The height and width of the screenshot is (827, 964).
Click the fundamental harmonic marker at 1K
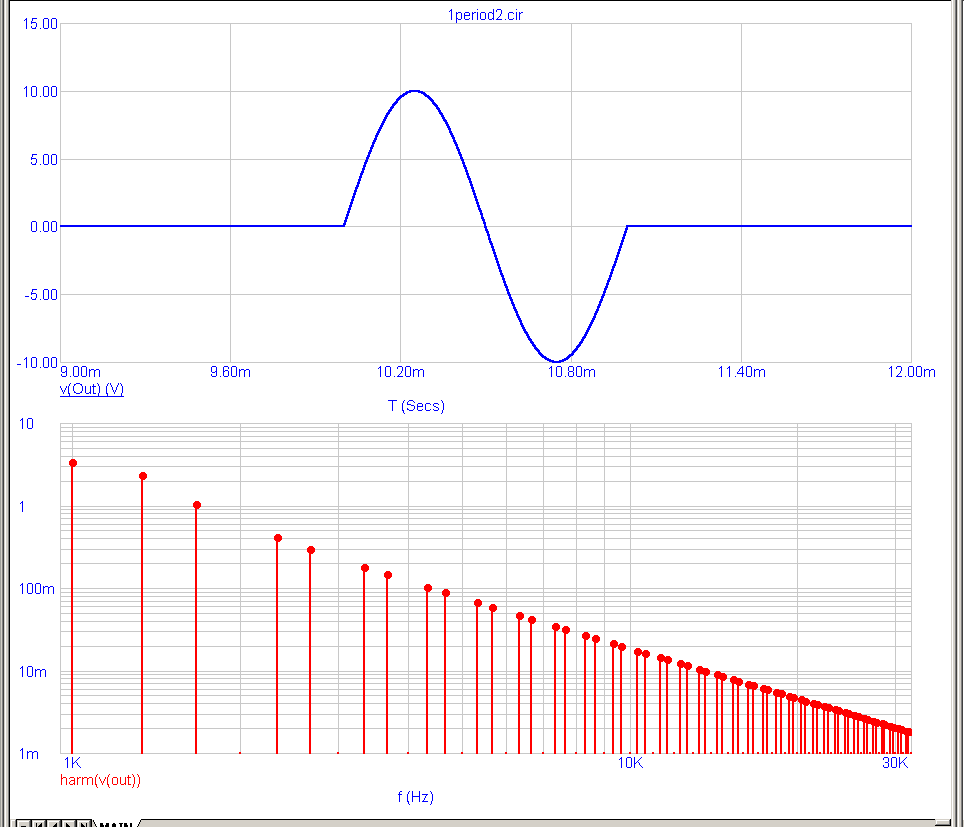point(73,463)
